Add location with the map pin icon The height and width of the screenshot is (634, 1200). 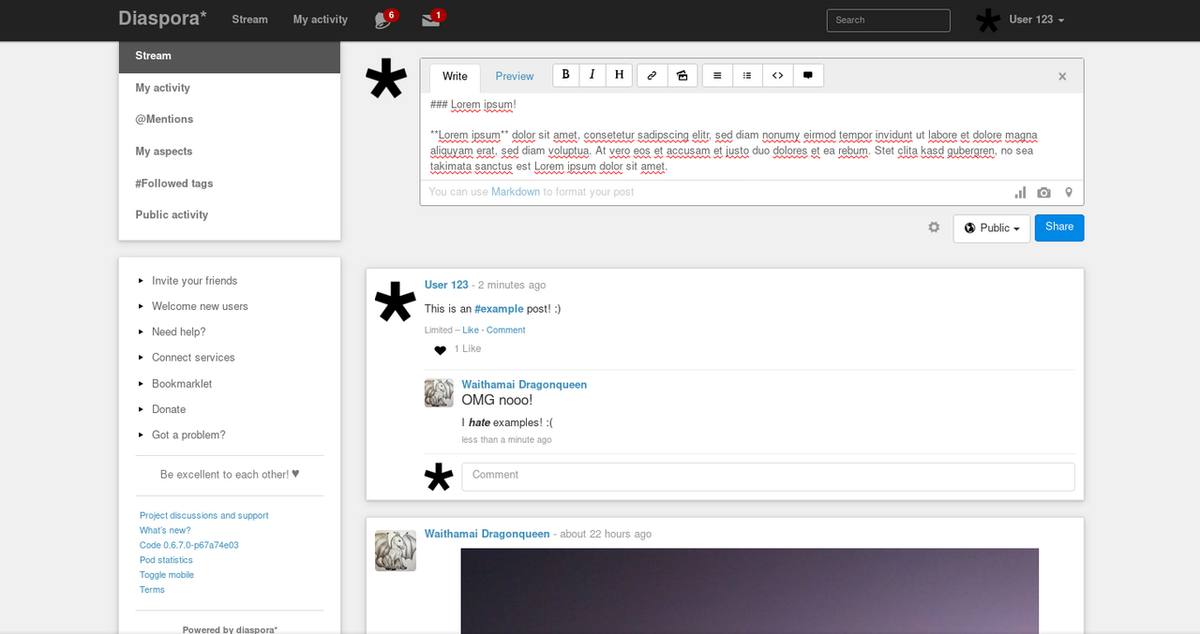(1068, 192)
